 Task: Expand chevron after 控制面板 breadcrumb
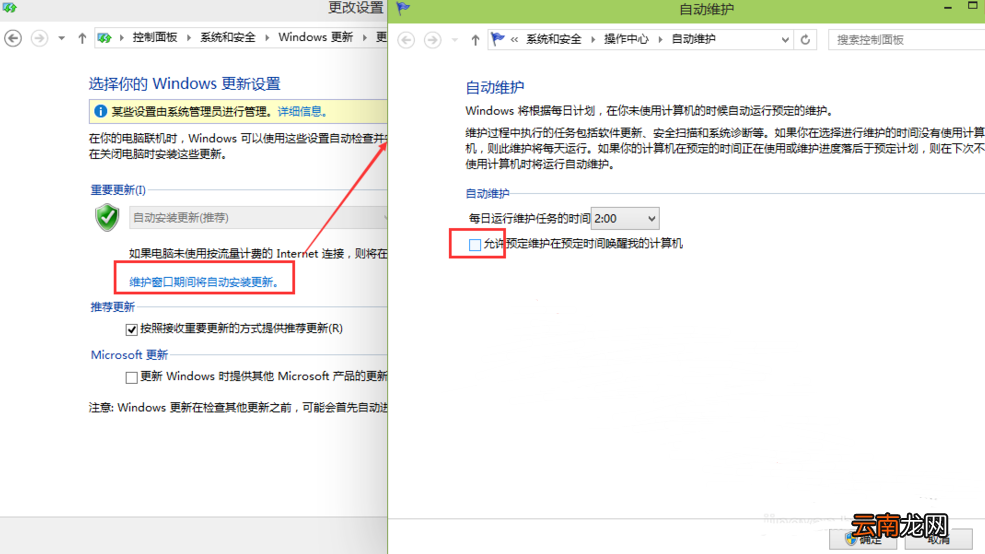[x=188, y=38]
